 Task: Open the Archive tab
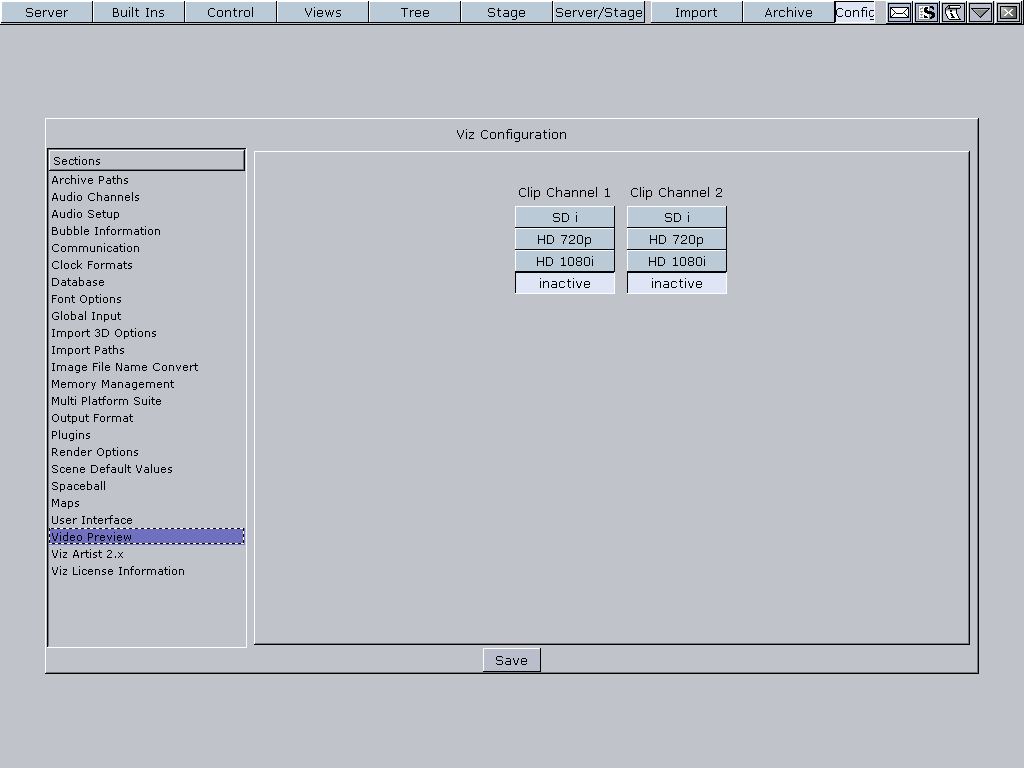[788, 12]
